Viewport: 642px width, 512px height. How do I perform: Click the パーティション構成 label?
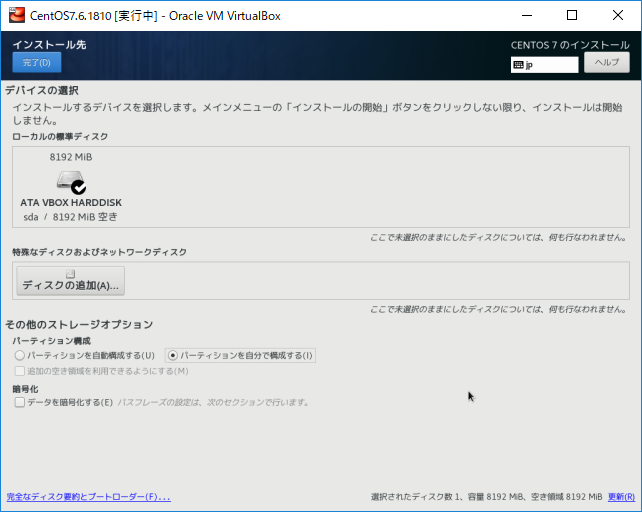pyautogui.click(x=52, y=341)
